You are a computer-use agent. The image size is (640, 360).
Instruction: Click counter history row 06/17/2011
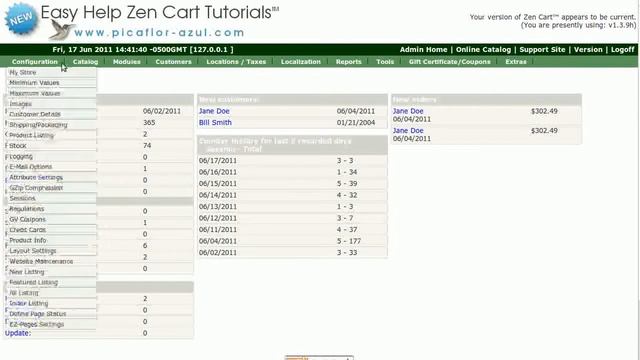292,161
